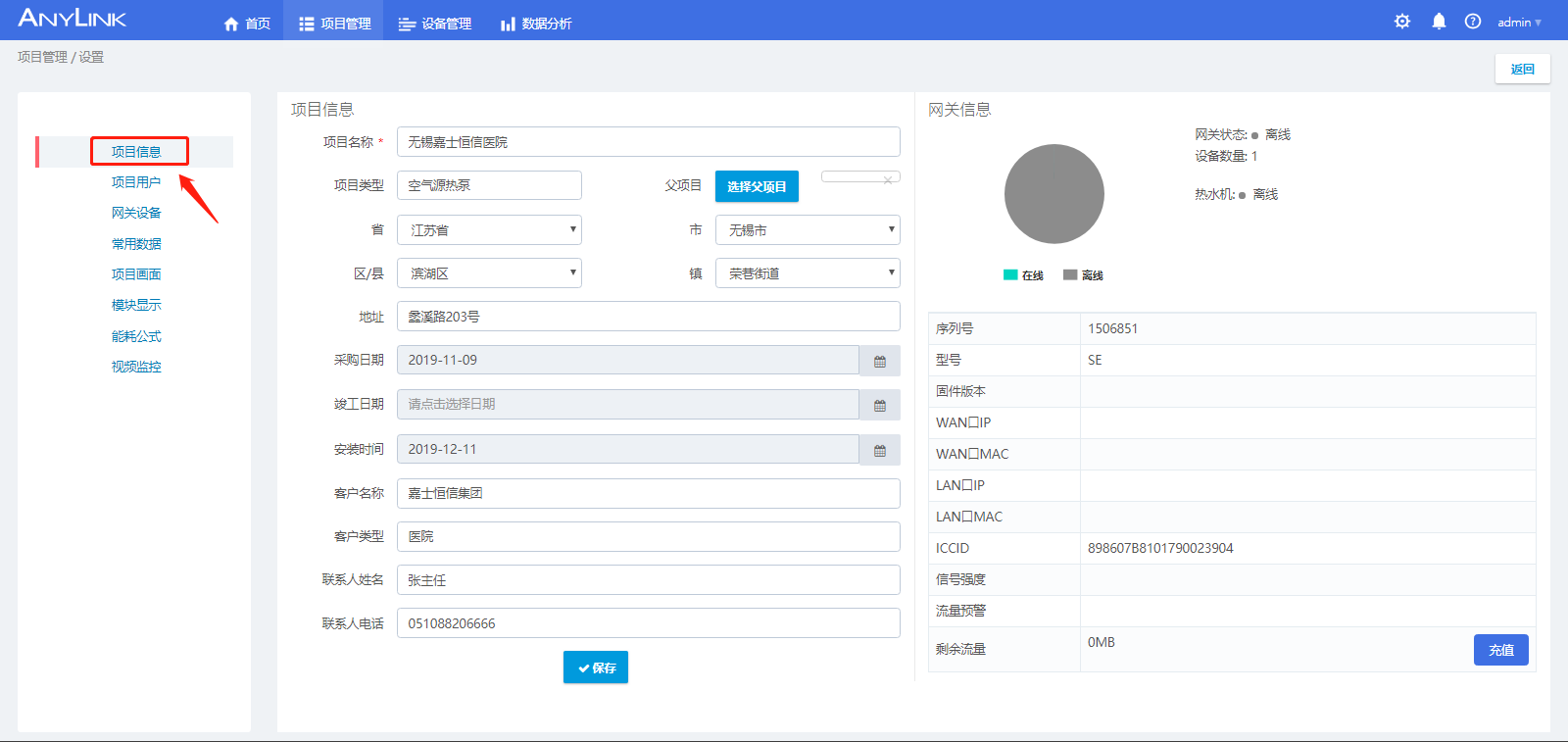
Task: Click the 采购日期 field 2019-11-09
Action: point(628,360)
